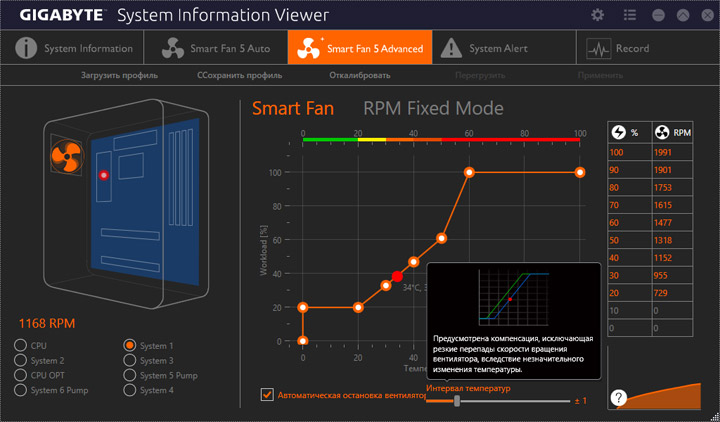Image resolution: width=720 pixels, height=422 pixels.
Task: Click the Интервал температур label
Action: click(x=468, y=388)
